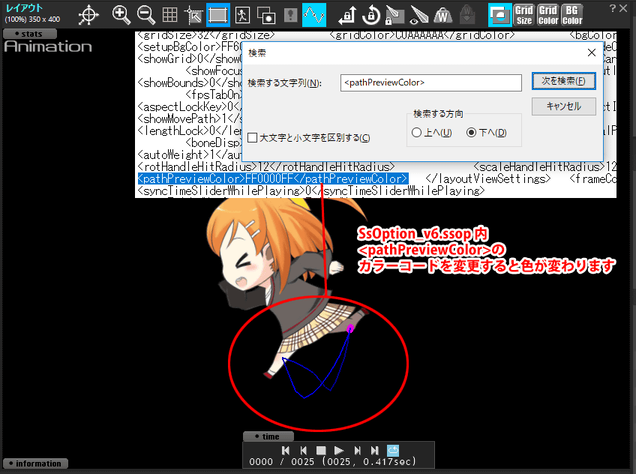Click the locked move arrow icon

click(x=347, y=15)
